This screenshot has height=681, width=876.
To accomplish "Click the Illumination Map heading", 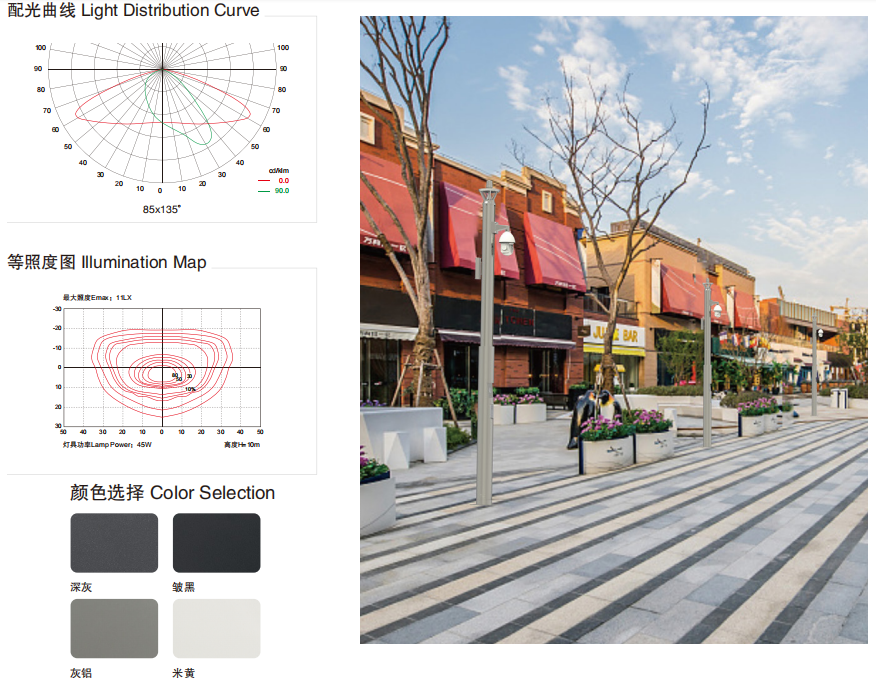I will [107, 262].
